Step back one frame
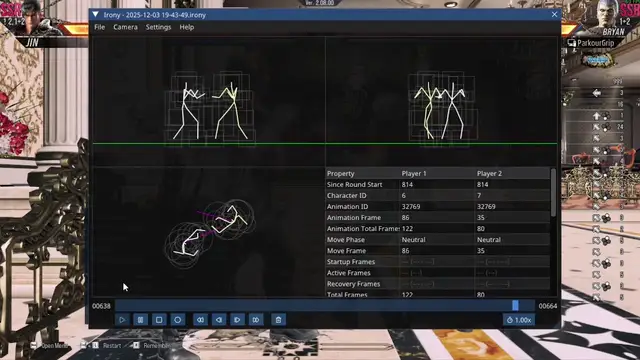Image resolution: width=640 pixels, height=360 pixels. [x=219, y=320]
